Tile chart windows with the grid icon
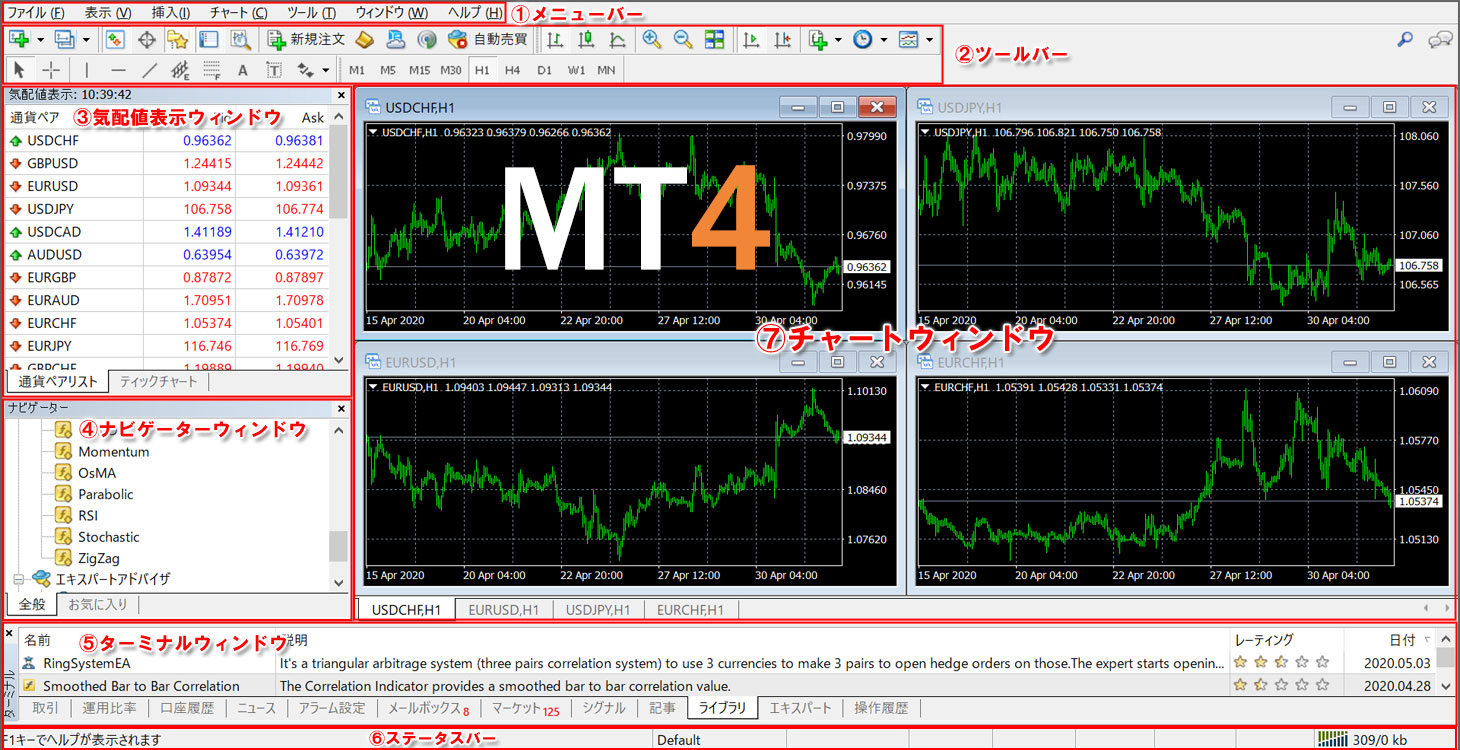Viewport: 1460px width, 750px height. coord(714,40)
